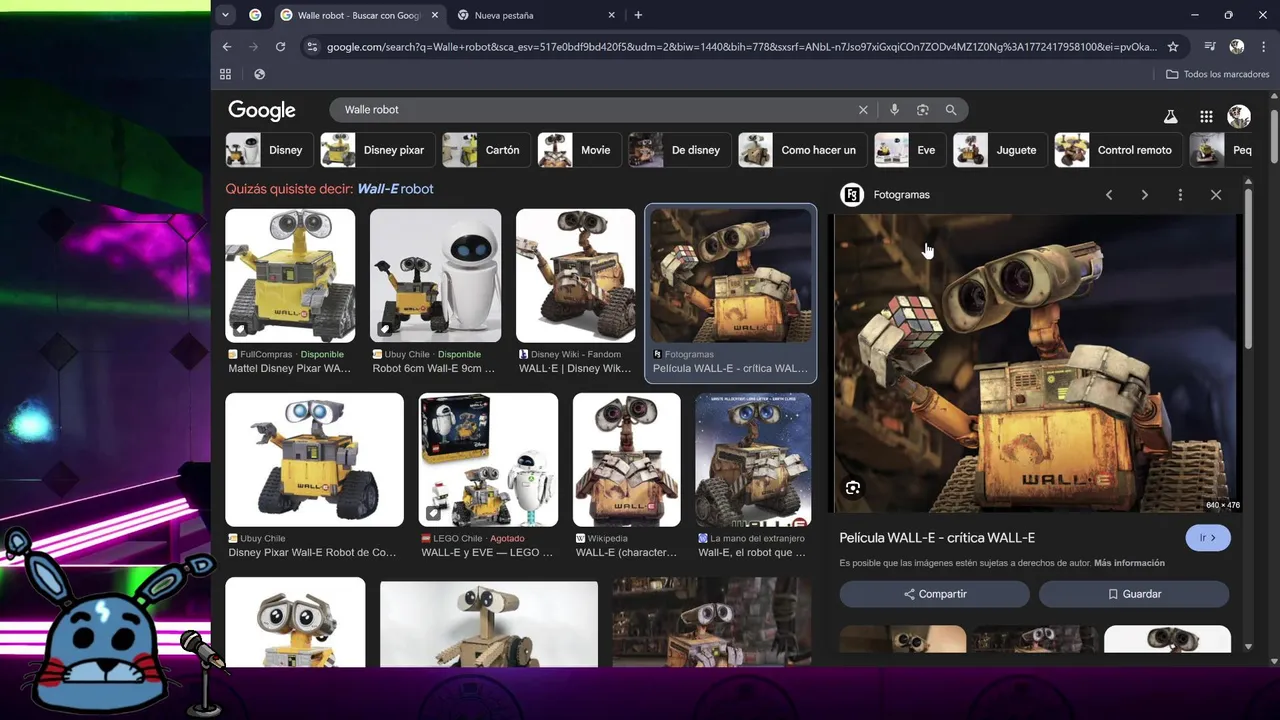Screen dimensions: 1280x720
Task: Click the preview panel scrollbar
Action: (1248, 270)
